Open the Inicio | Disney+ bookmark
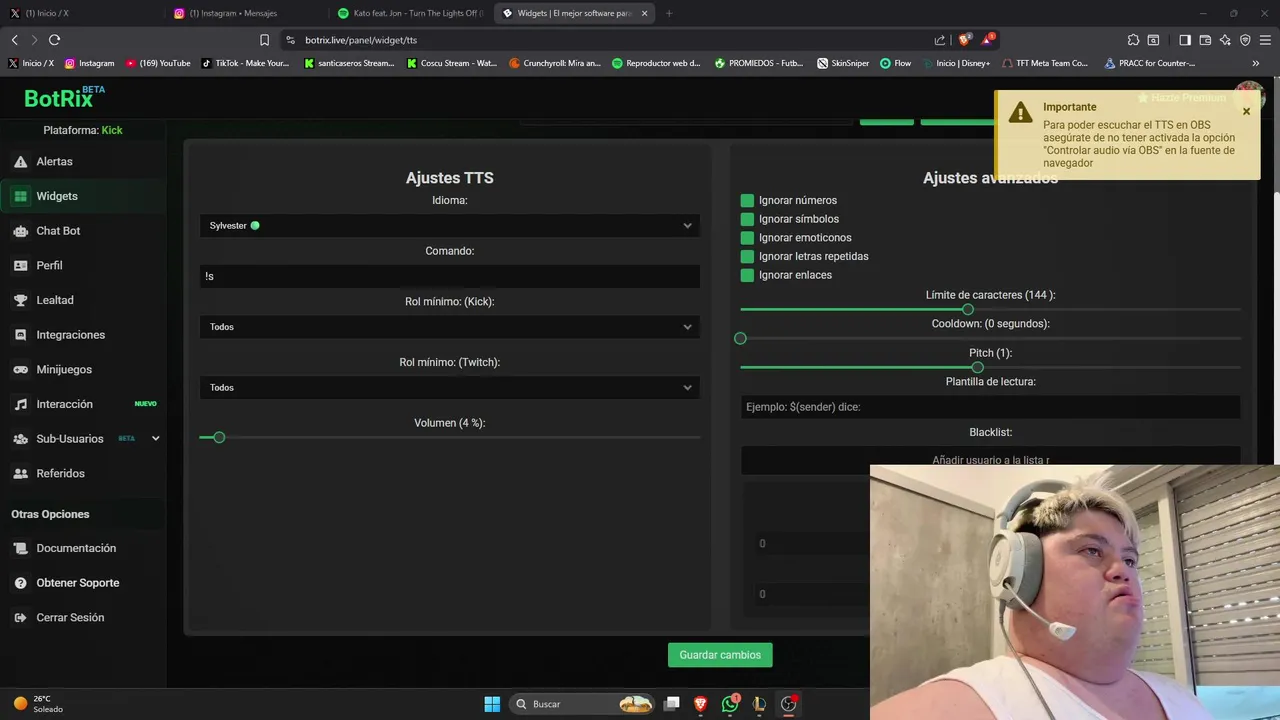 [x=956, y=63]
